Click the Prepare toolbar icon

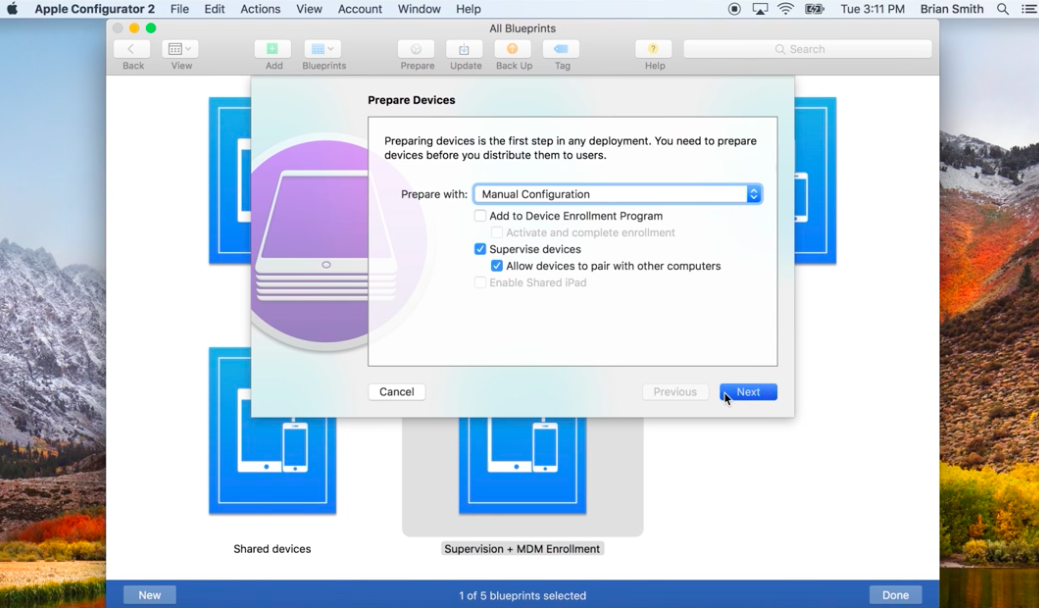click(416, 49)
